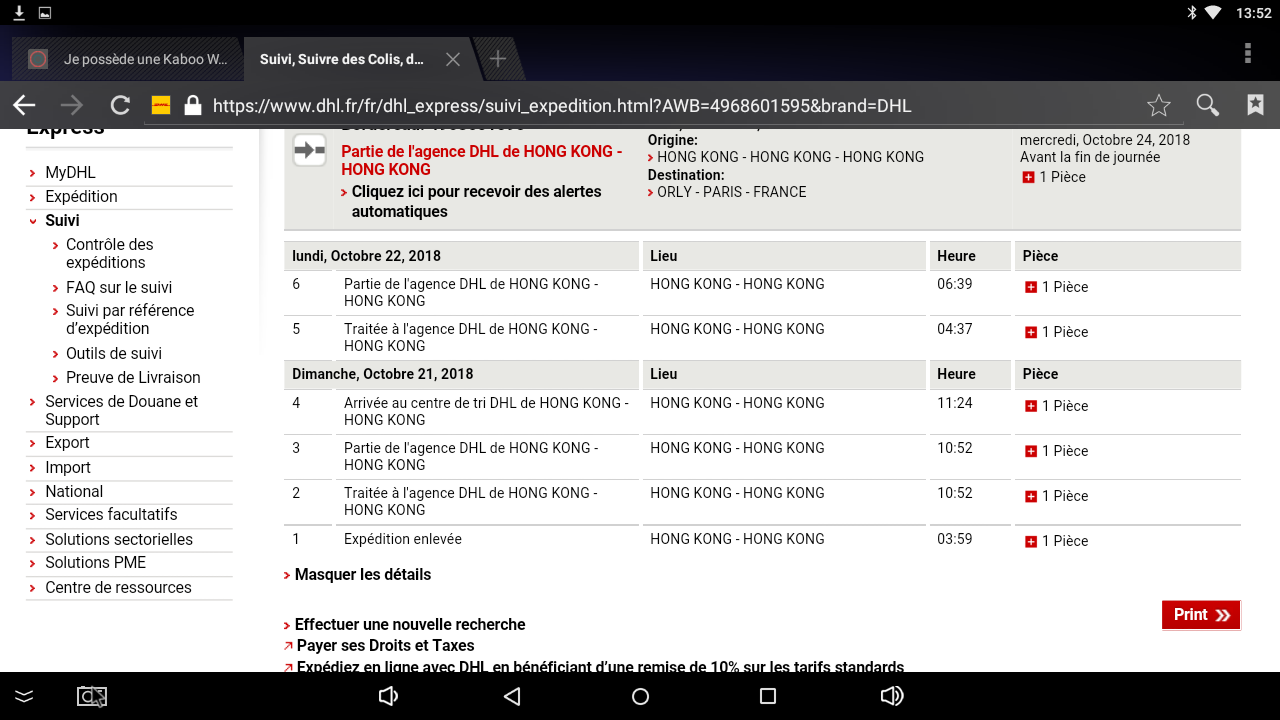Open Services de Douane et Support
This screenshot has height=720, width=1280.
121,410
